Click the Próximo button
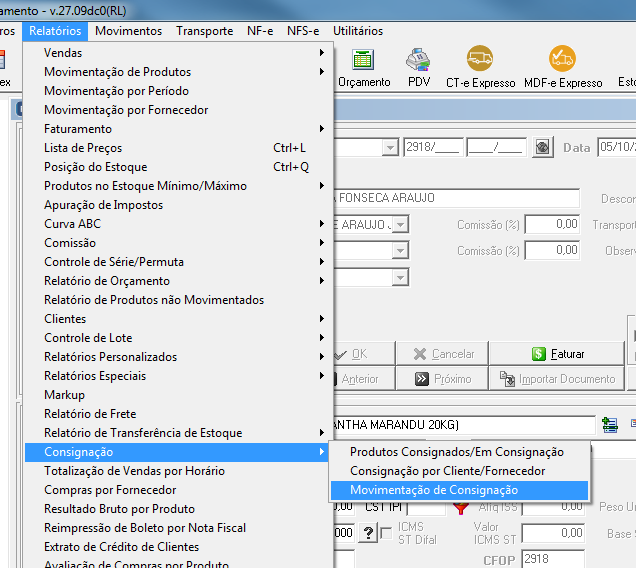Screen dimensions: 636x568 (x=443, y=379)
